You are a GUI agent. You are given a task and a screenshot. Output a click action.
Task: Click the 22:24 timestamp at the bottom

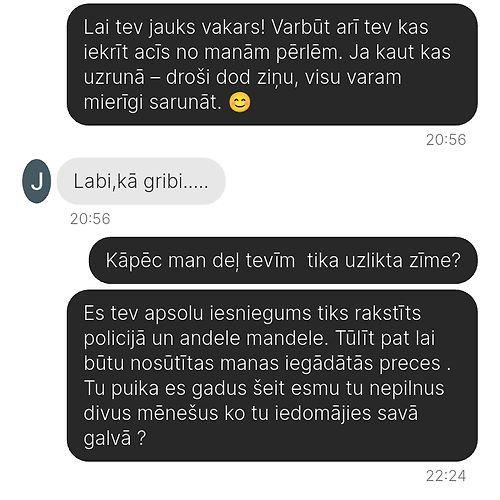tap(446, 476)
